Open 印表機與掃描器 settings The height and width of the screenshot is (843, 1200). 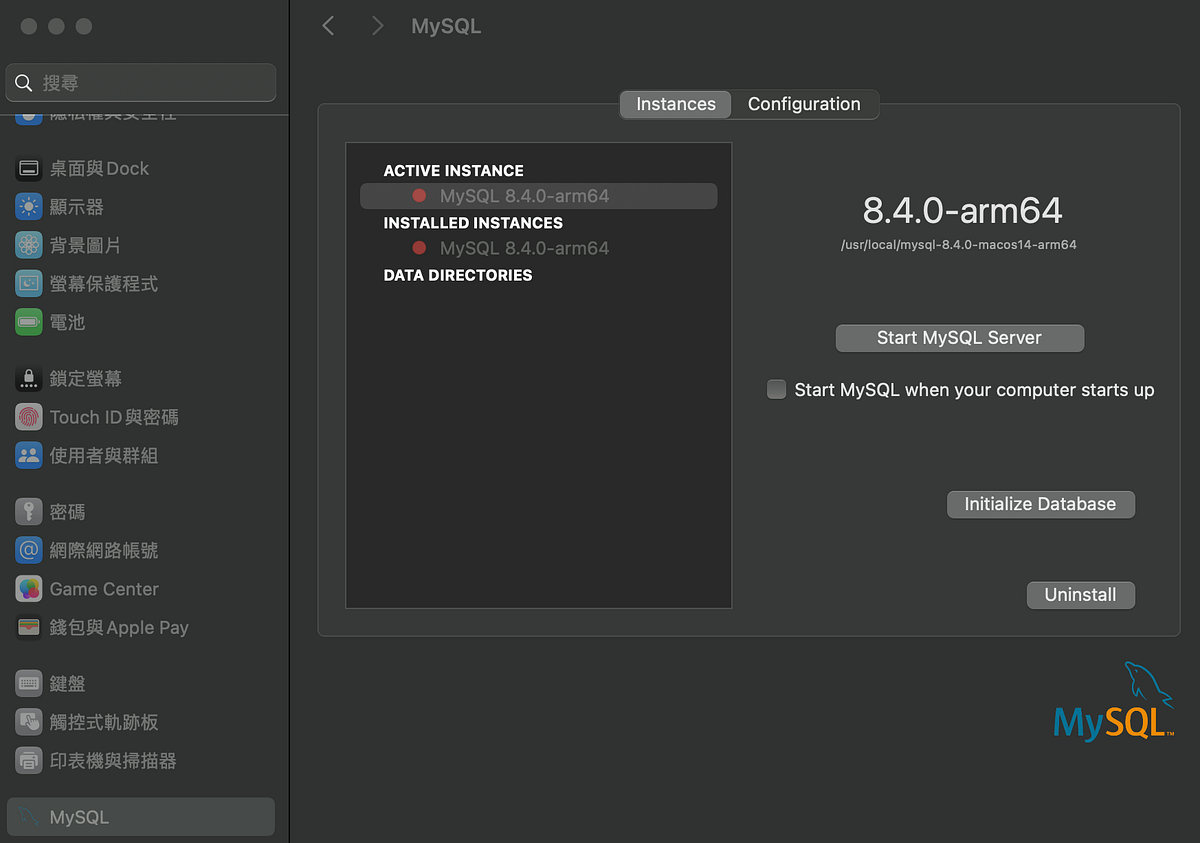point(110,760)
